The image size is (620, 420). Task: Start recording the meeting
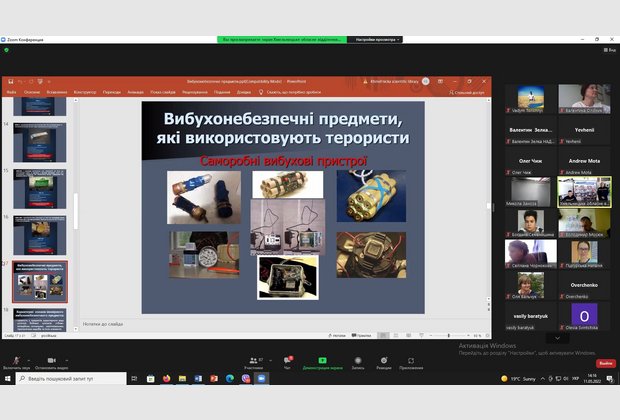[x=357, y=359]
